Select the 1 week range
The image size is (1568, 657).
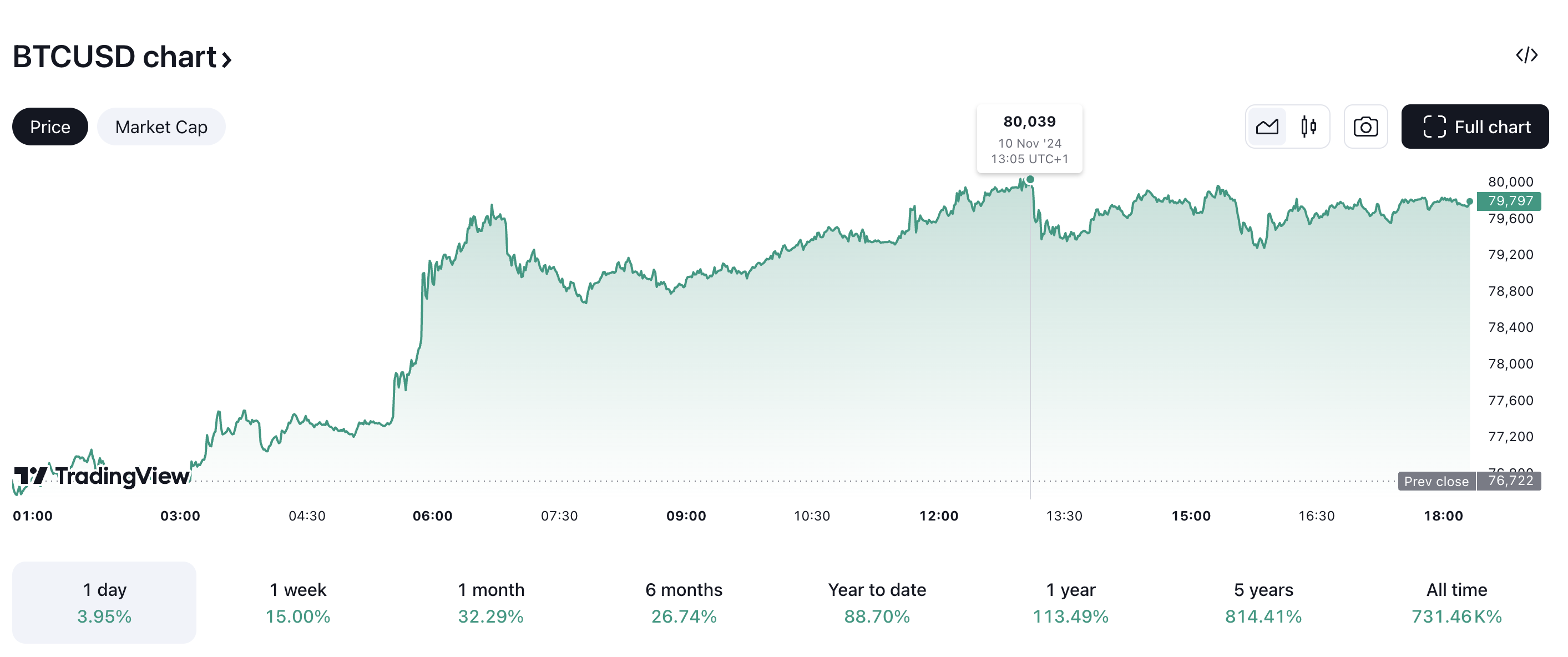(x=297, y=602)
